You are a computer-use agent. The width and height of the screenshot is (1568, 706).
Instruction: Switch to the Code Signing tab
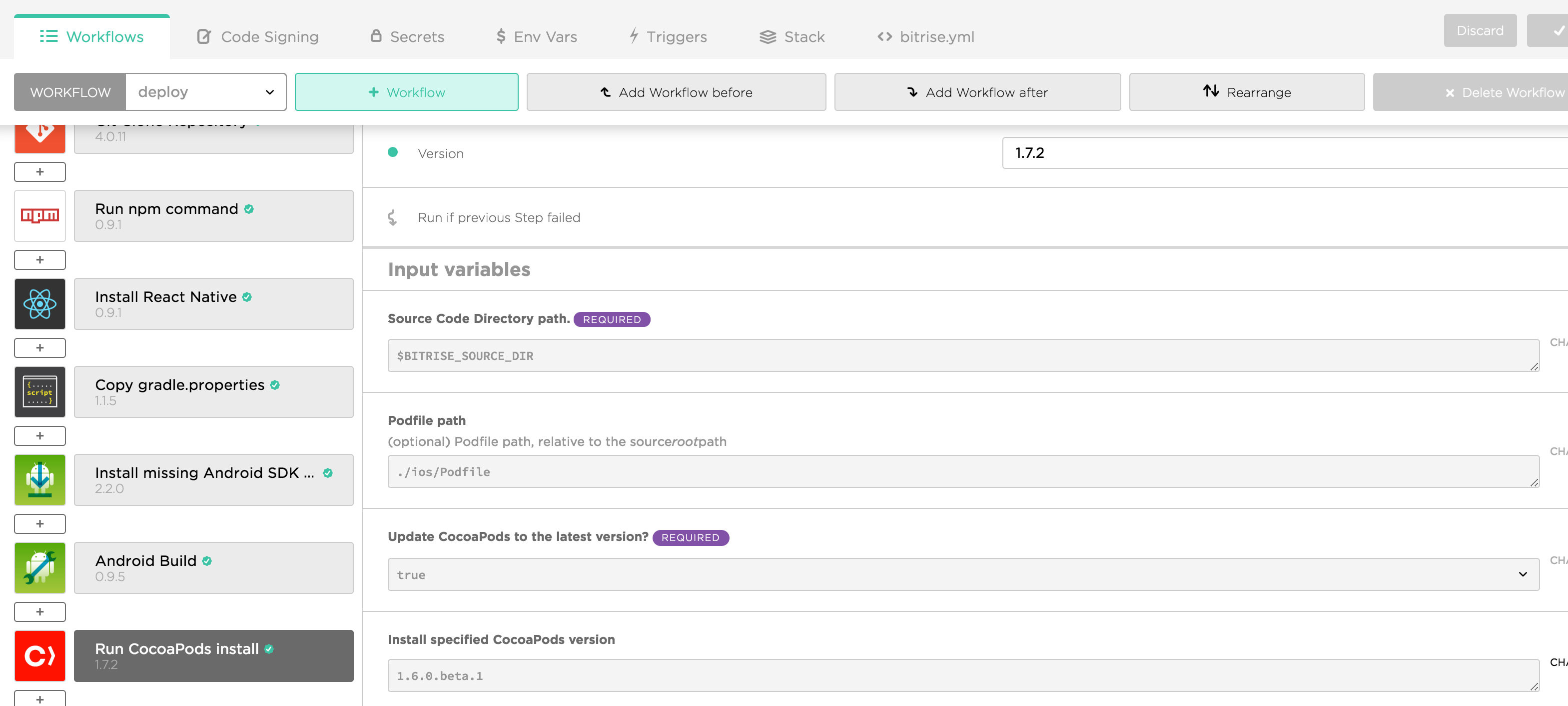tap(257, 36)
